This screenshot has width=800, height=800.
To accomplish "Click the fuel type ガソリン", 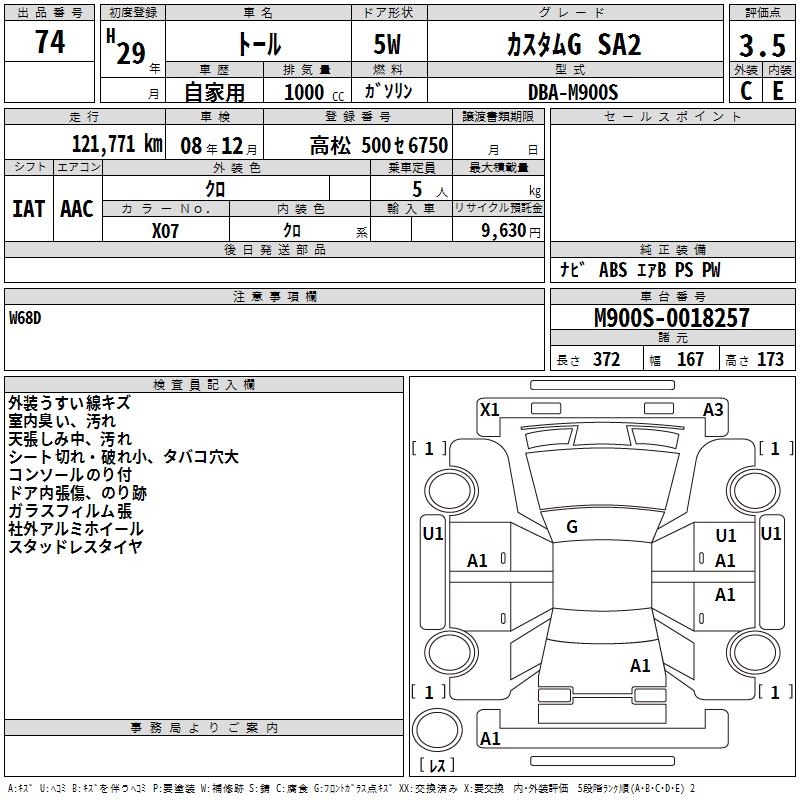I will pos(388,91).
